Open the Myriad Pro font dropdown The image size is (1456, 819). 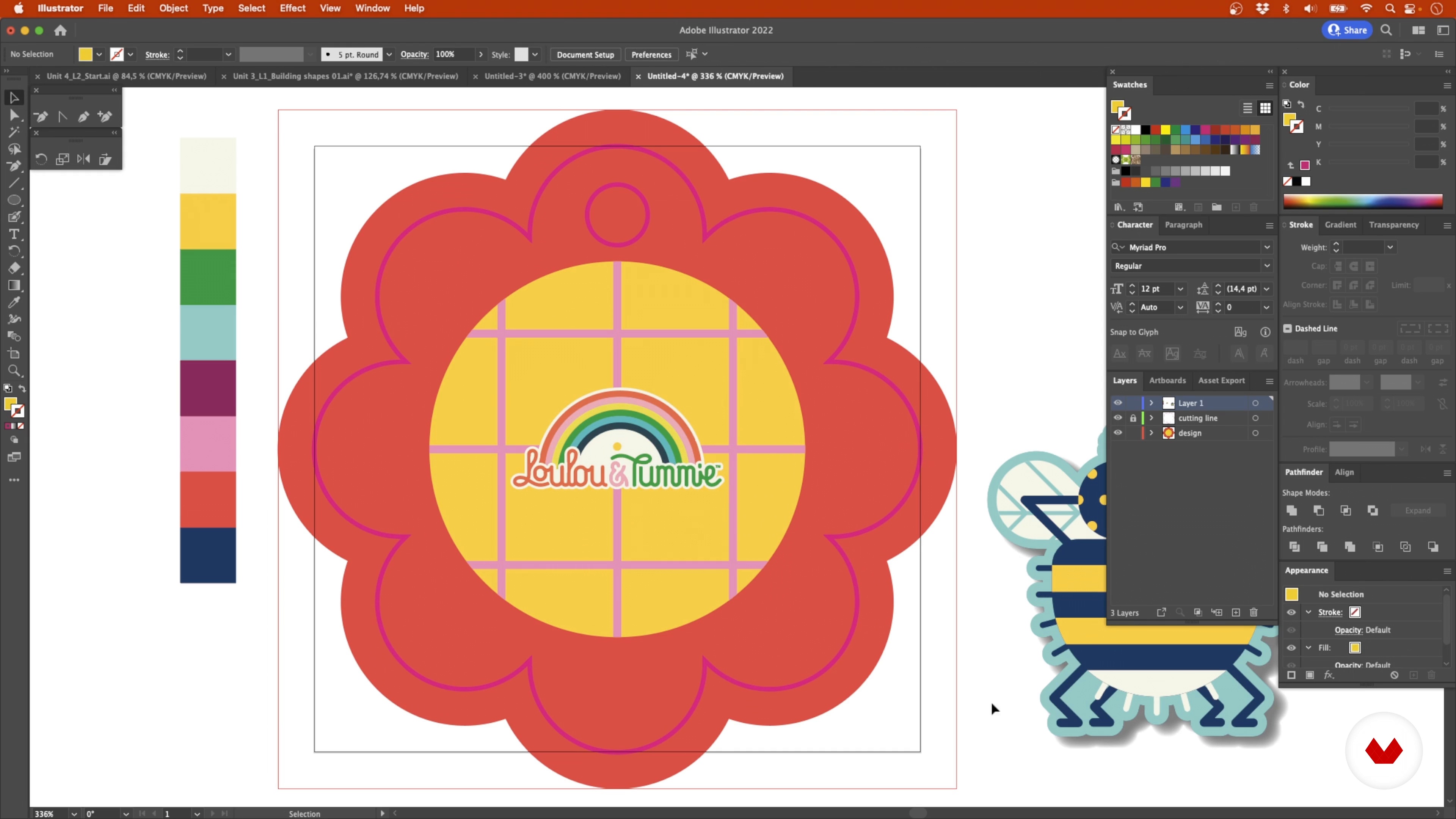(1267, 247)
